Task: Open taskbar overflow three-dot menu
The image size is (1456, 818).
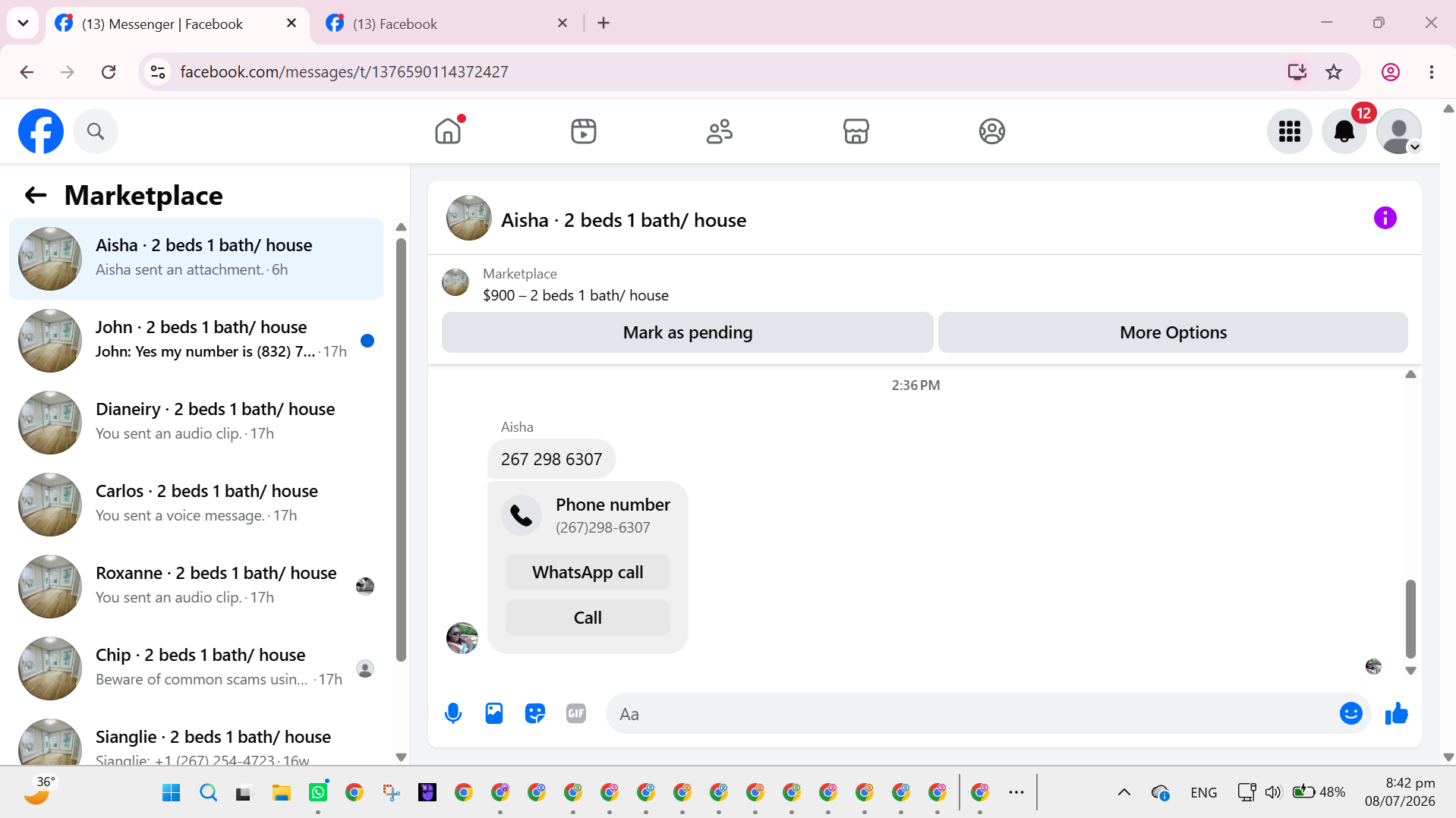Action: 1016,792
